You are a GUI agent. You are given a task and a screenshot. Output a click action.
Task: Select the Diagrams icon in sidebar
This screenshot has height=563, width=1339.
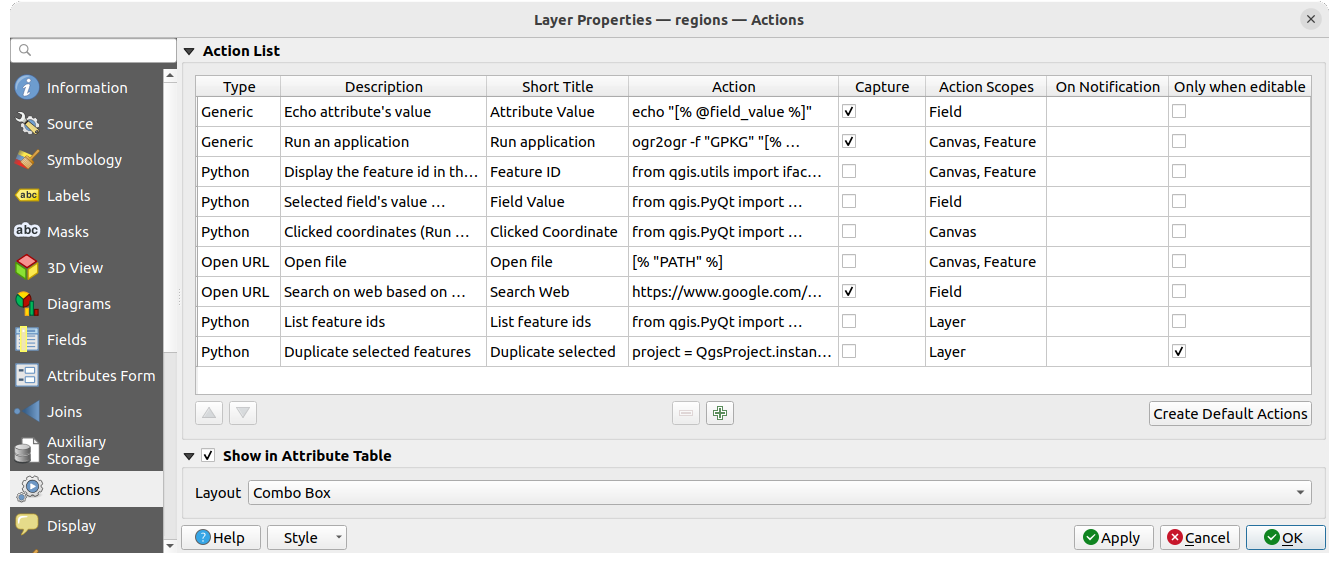28,304
